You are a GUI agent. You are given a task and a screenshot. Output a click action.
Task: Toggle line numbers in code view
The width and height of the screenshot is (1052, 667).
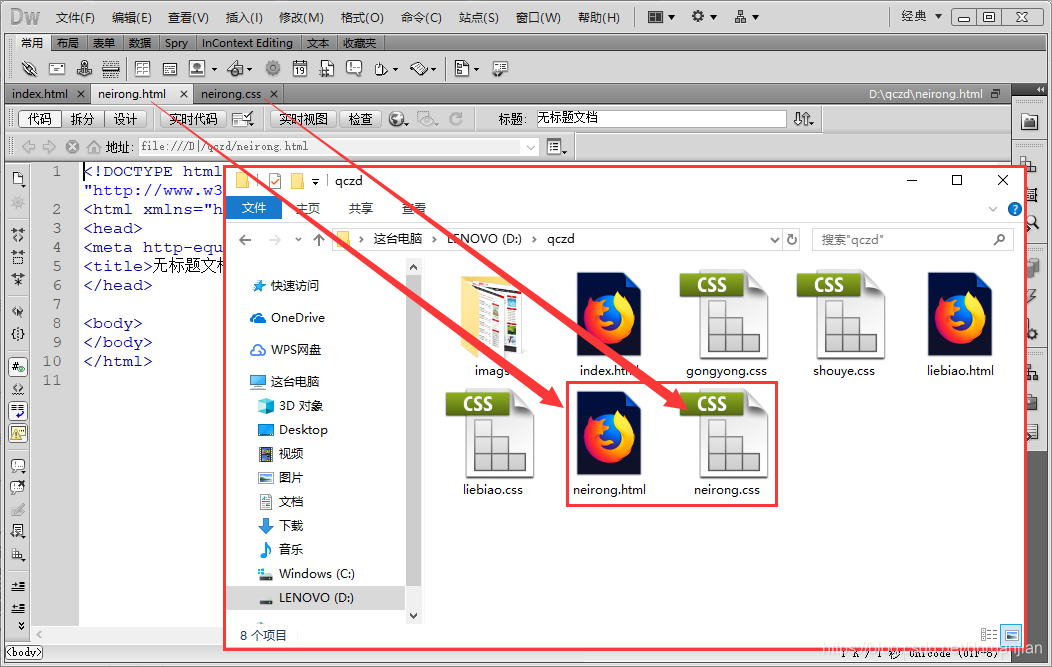tap(18, 367)
